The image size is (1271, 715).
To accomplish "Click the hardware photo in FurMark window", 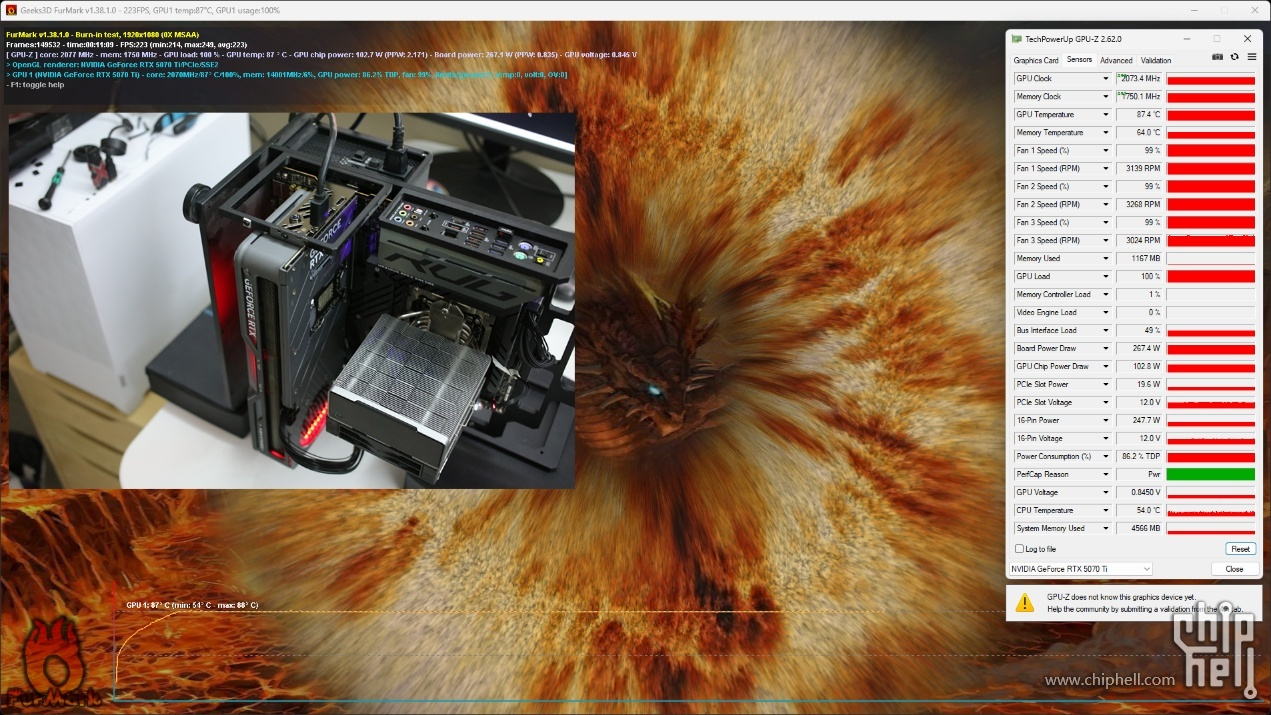I will [x=292, y=300].
